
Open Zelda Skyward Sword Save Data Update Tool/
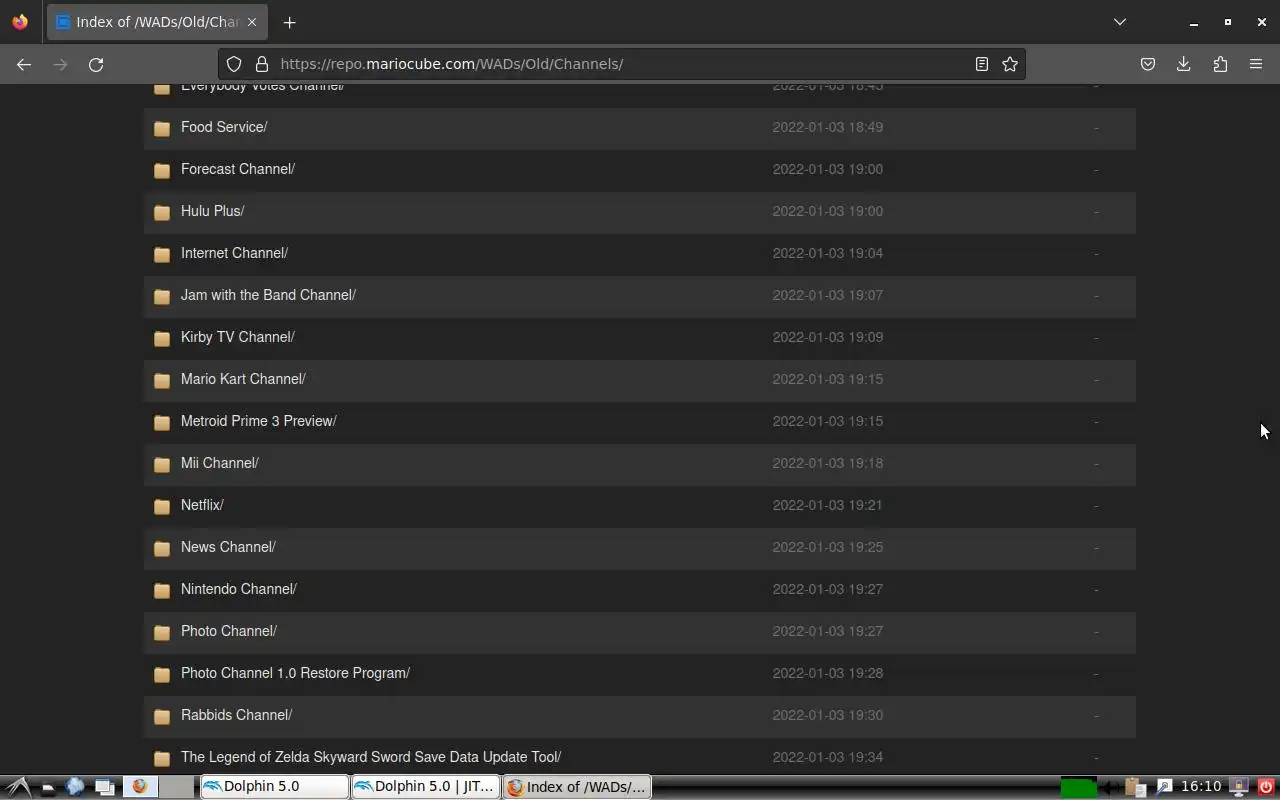pyautogui.click(x=371, y=757)
